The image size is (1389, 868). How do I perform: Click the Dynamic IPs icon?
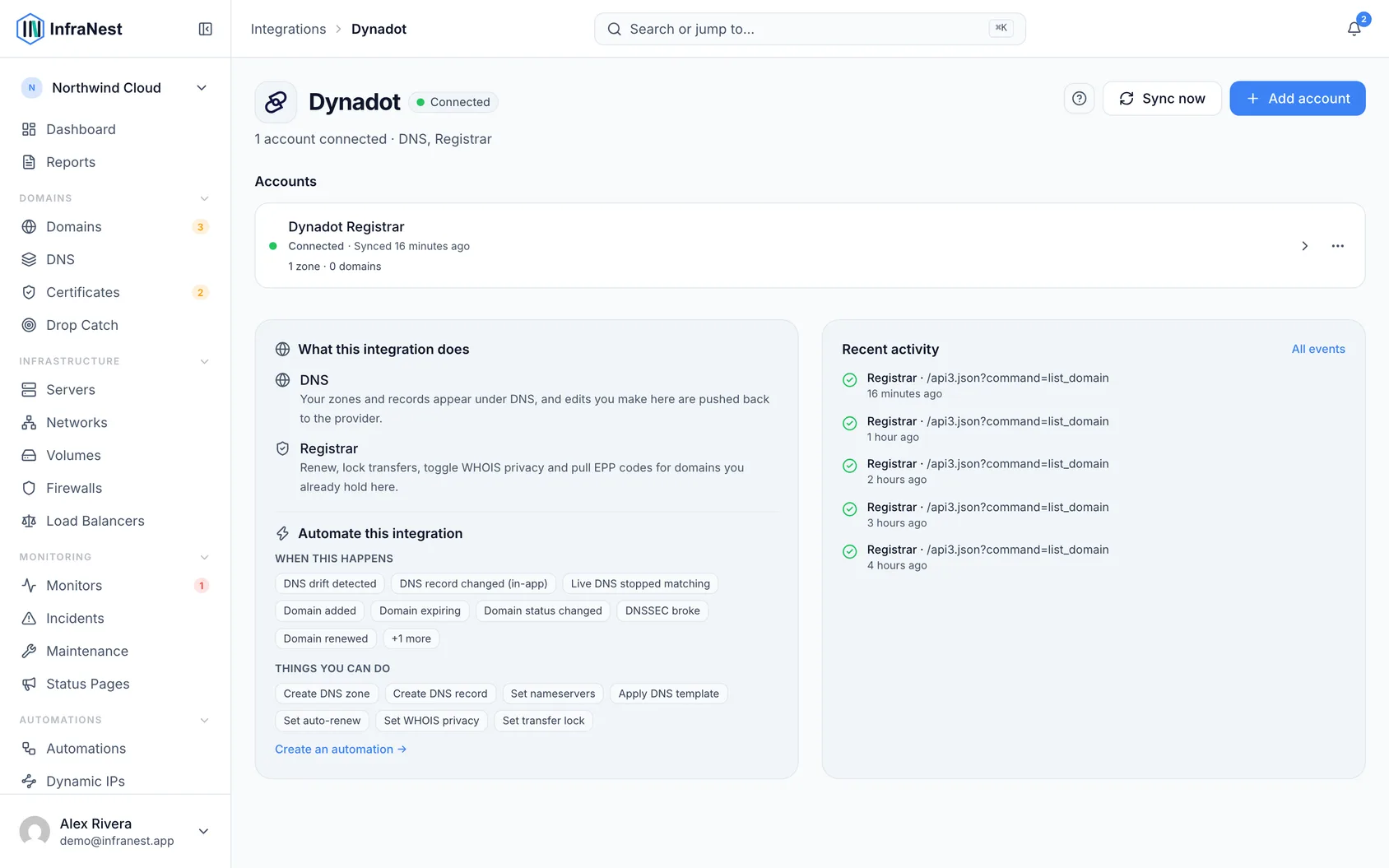click(29, 781)
